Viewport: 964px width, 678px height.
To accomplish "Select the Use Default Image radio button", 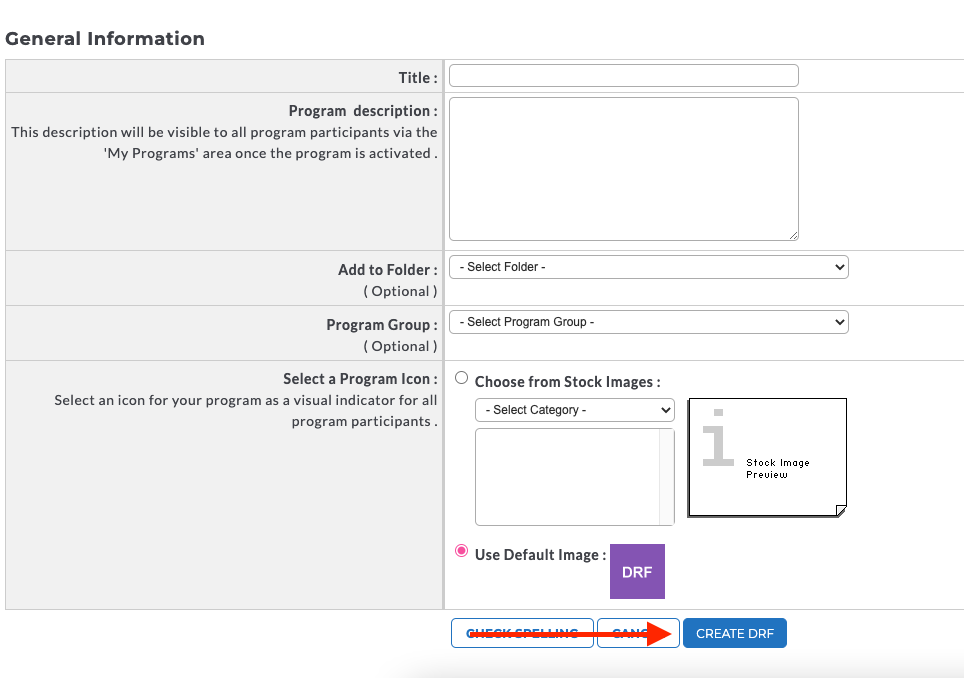I will [462, 551].
